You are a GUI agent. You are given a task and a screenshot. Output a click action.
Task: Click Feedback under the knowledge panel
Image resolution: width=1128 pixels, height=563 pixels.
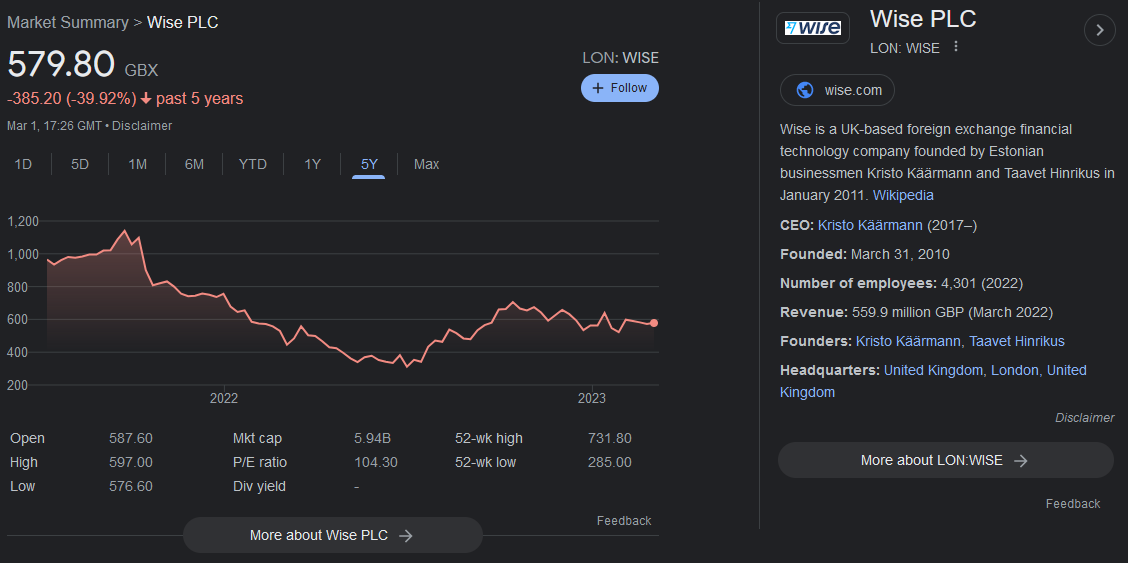click(x=1073, y=503)
